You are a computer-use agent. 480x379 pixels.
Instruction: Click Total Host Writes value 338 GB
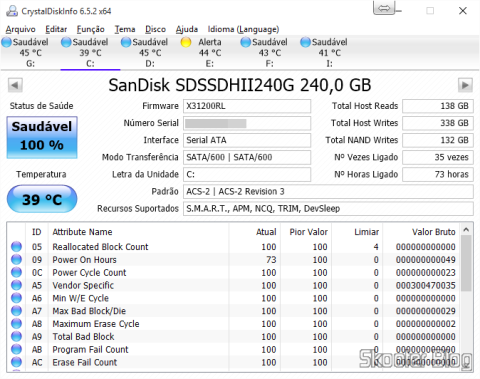[438, 123]
